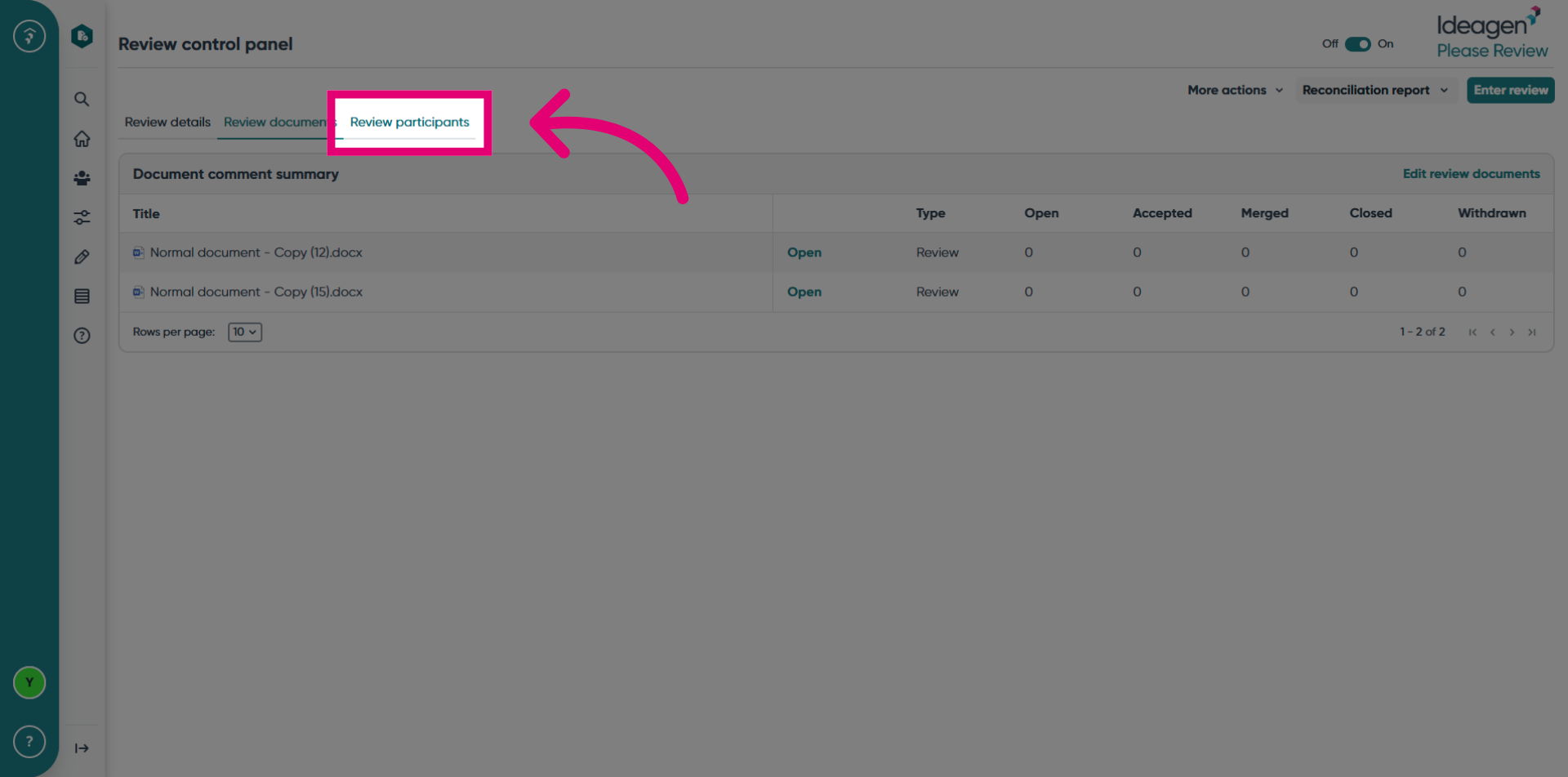Viewport: 1568px width, 777px height.
Task: Click the bottom-left help circle button
Action: (x=29, y=741)
